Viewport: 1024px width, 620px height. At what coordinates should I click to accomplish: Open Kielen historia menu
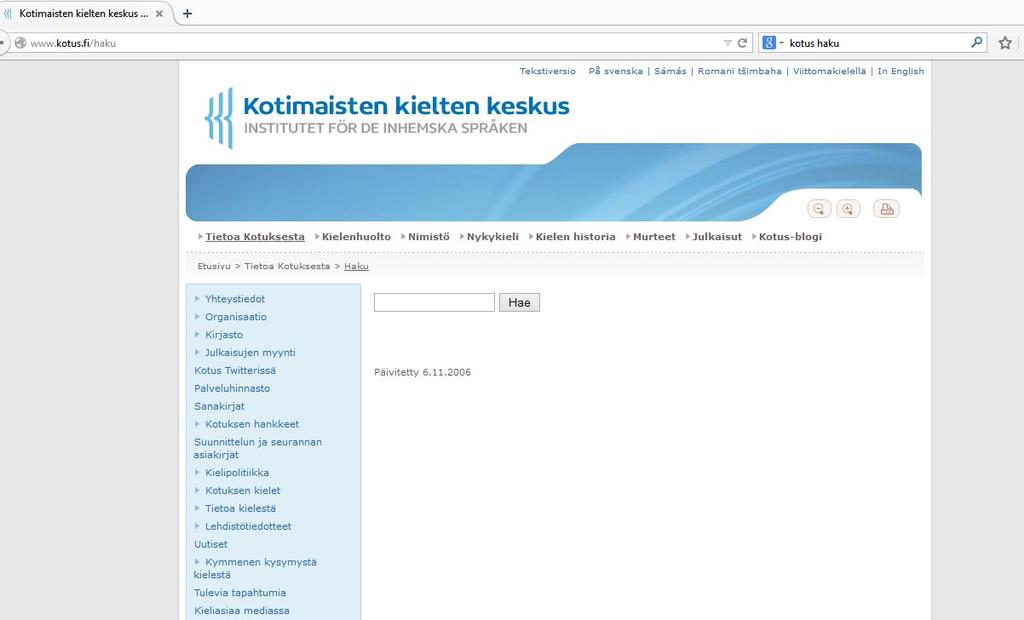point(575,237)
